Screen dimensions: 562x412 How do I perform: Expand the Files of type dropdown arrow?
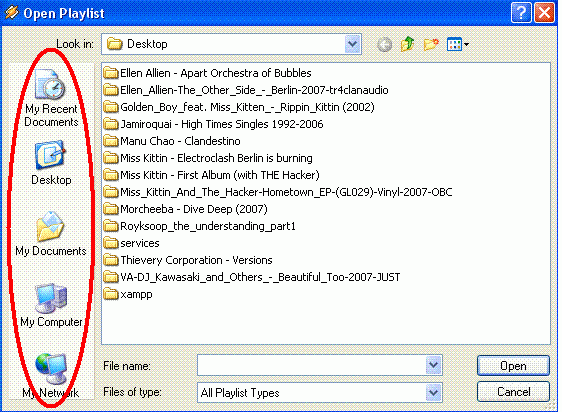point(434,392)
